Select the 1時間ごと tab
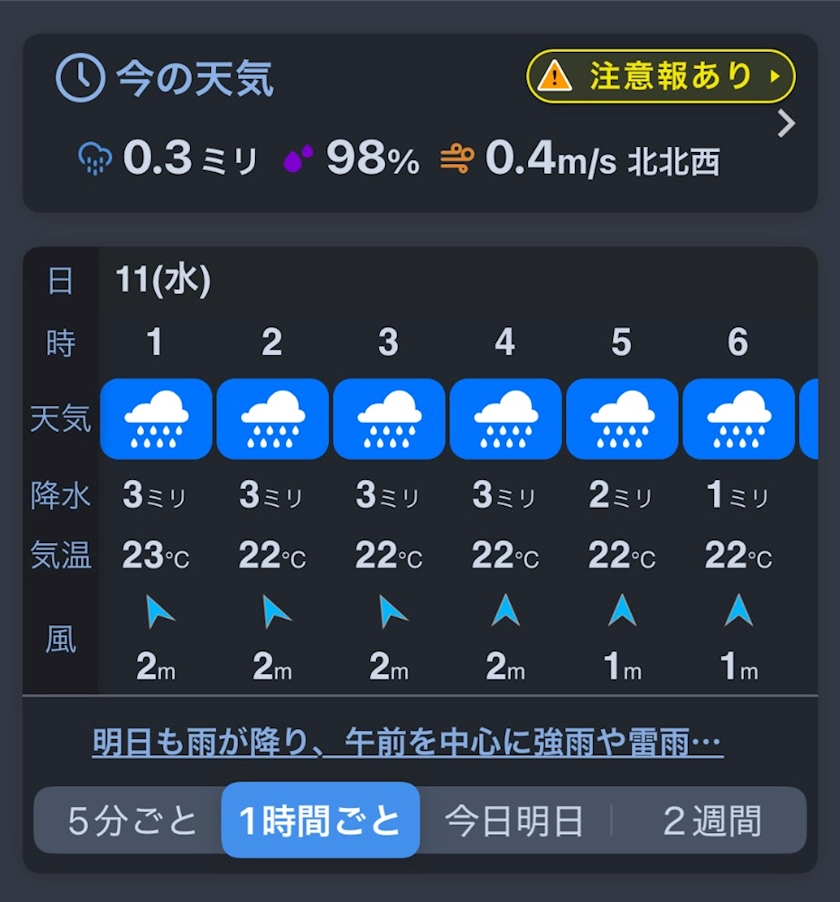 coord(320,821)
